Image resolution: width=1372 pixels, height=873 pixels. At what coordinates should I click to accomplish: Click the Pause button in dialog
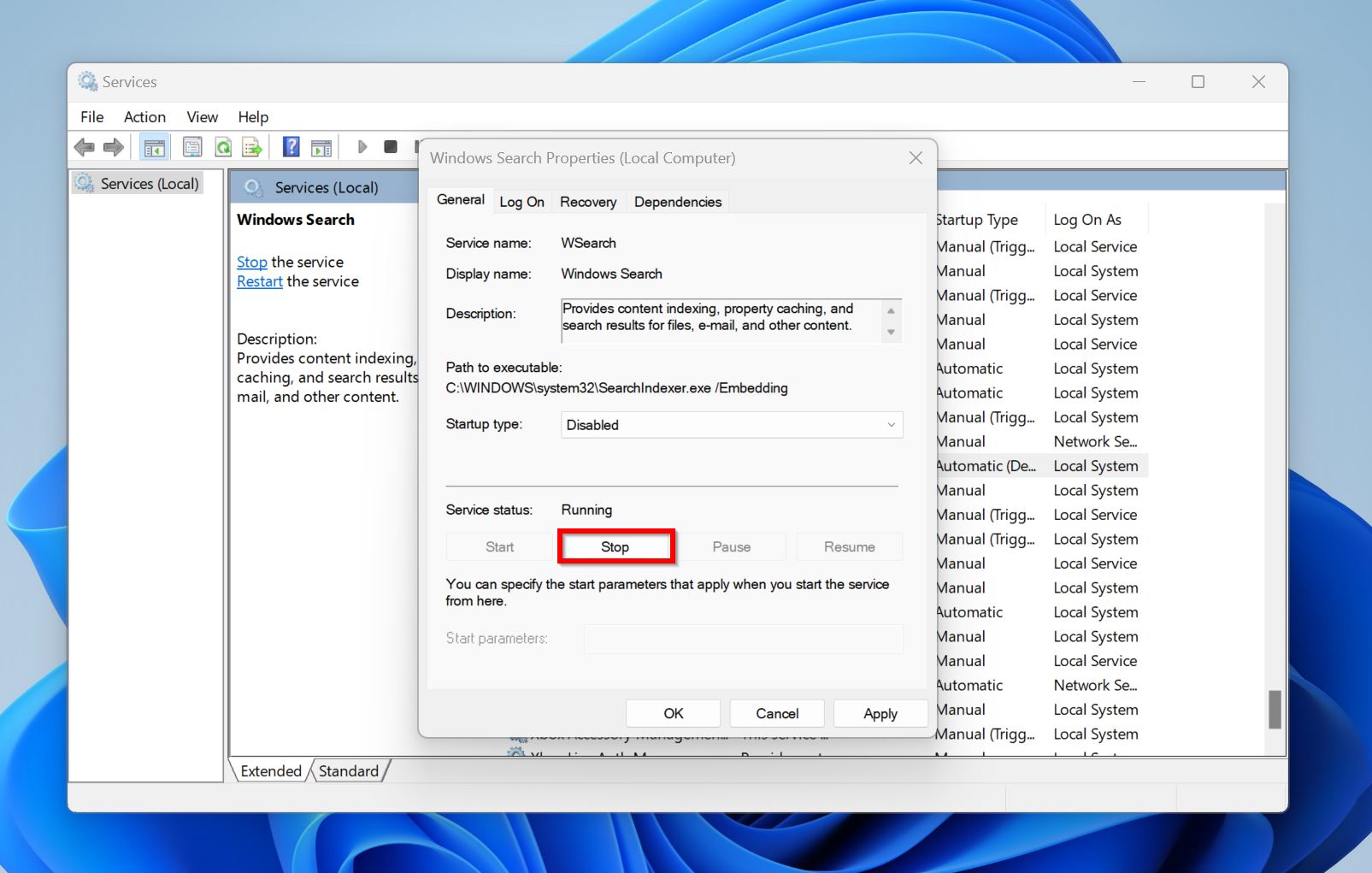click(x=732, y=547)
